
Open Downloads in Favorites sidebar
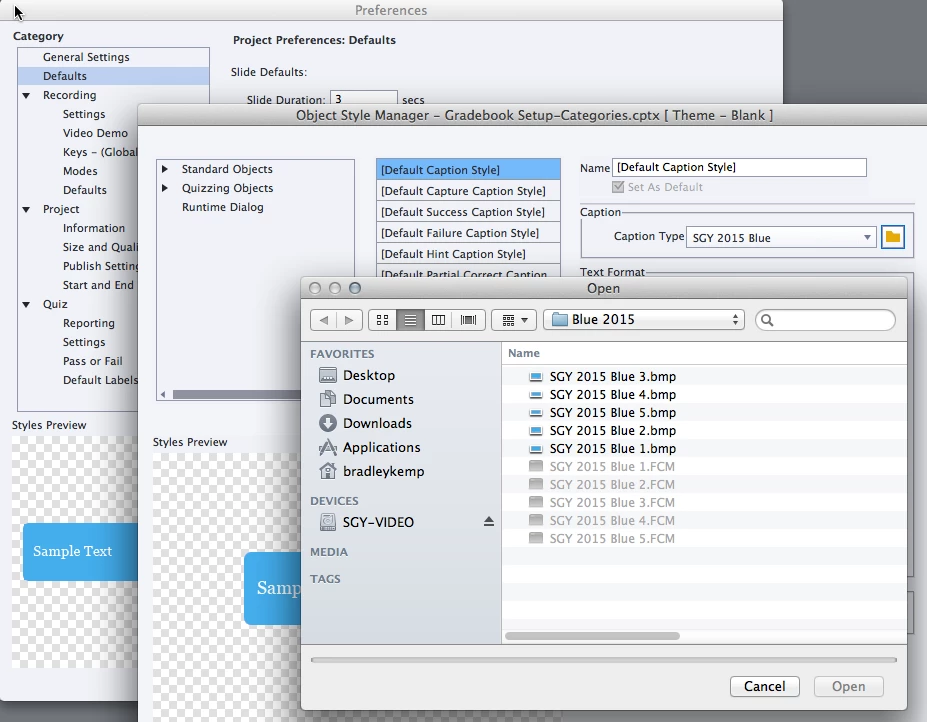[x=365, y=423]
